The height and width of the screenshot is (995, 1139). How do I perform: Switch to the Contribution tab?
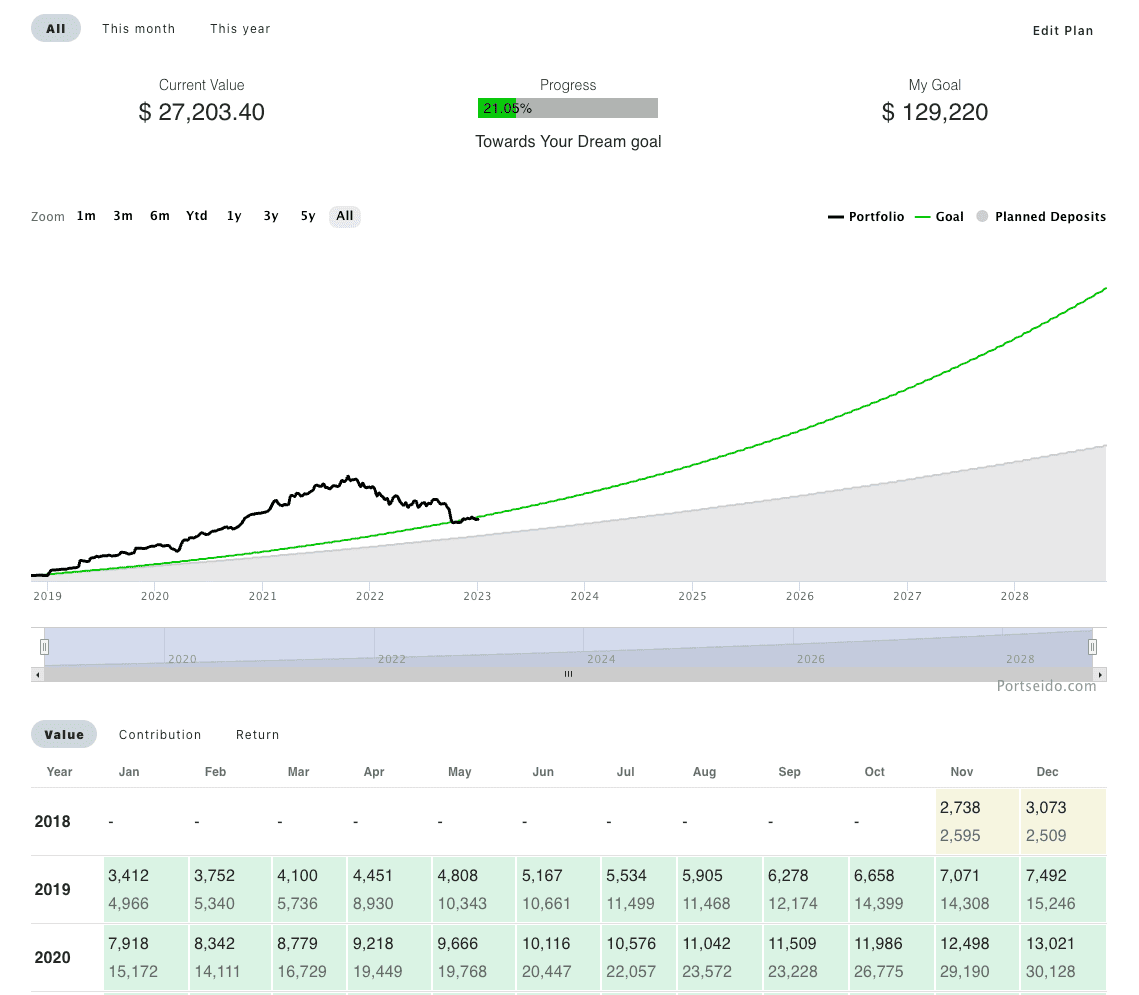(160, 734)
